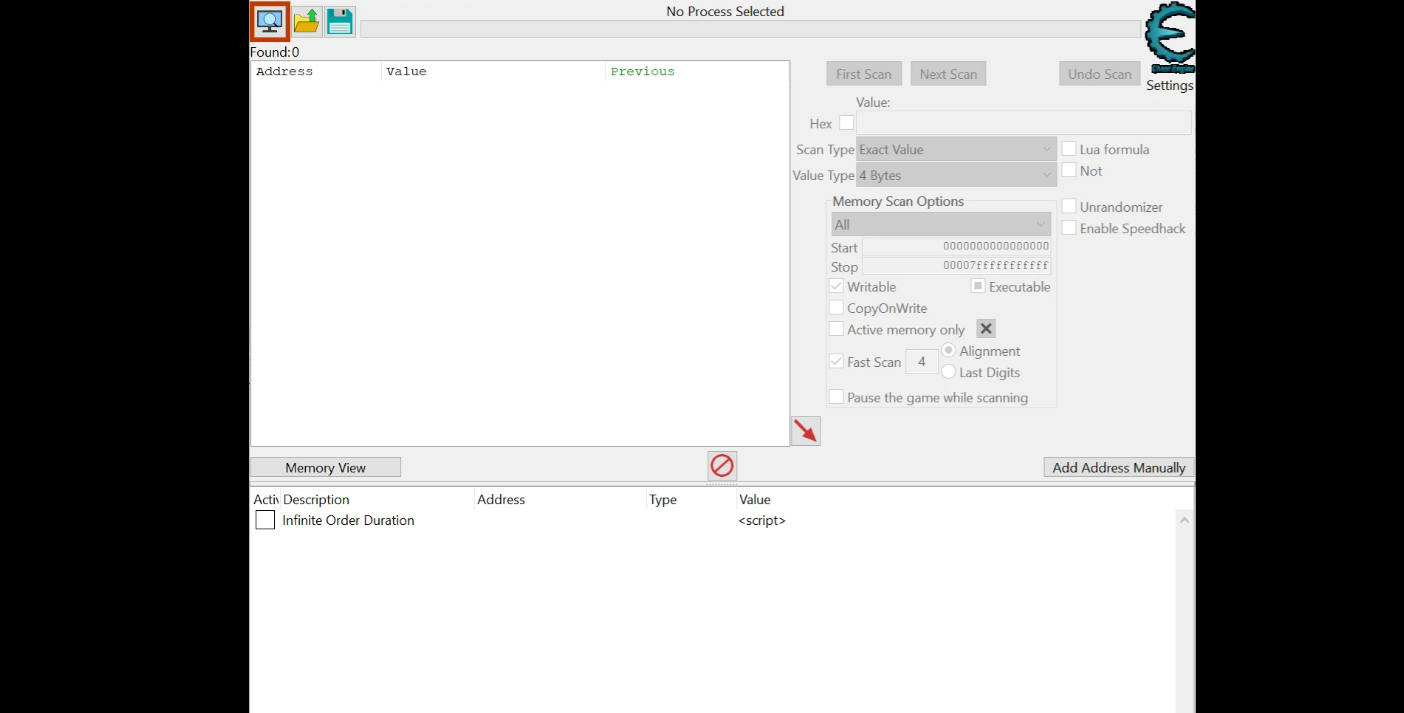Enable the Speedhack checkbox
Screen dimensions: 1404x713
tap(1069, 228)
